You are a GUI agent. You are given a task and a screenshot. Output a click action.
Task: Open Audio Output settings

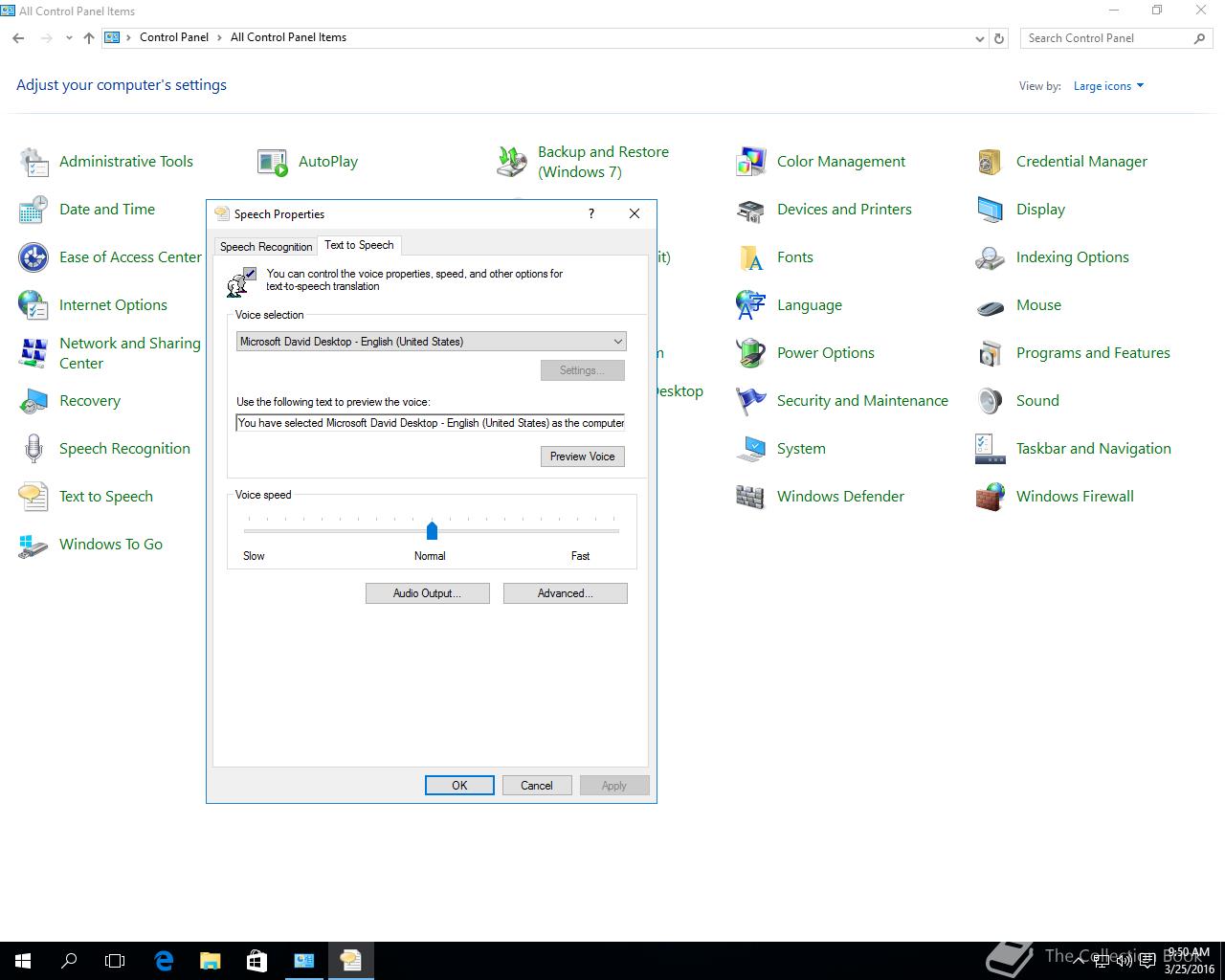coord(428,593)
